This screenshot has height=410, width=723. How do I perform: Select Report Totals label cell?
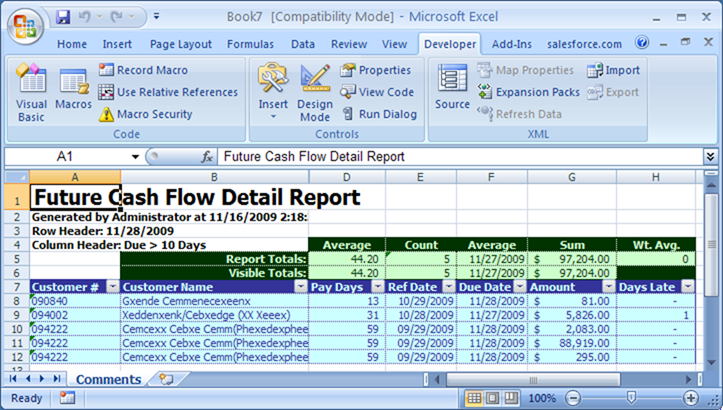214,259
